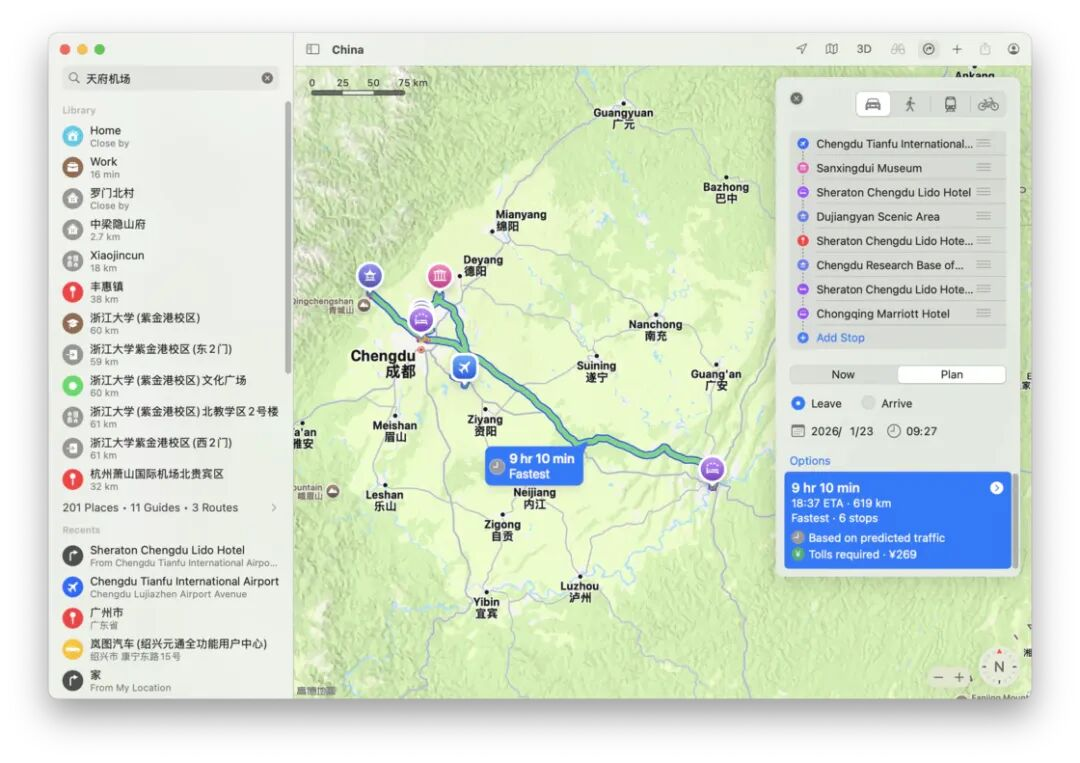Toggle the sidebar icon in the toolbar
The height and width of the screenshot is (763, 1080).
[x=313, y=49]
